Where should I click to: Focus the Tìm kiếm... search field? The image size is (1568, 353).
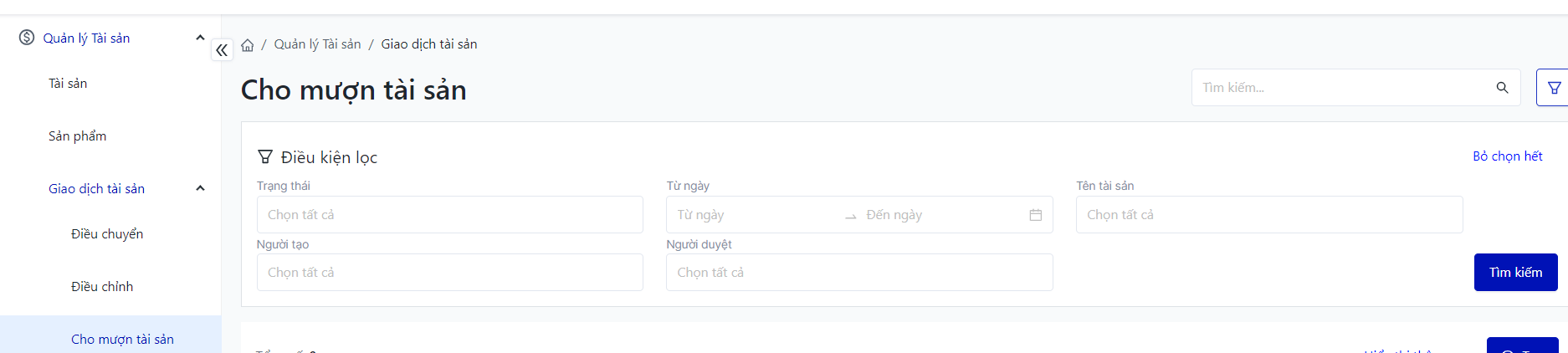[1343, 88]
